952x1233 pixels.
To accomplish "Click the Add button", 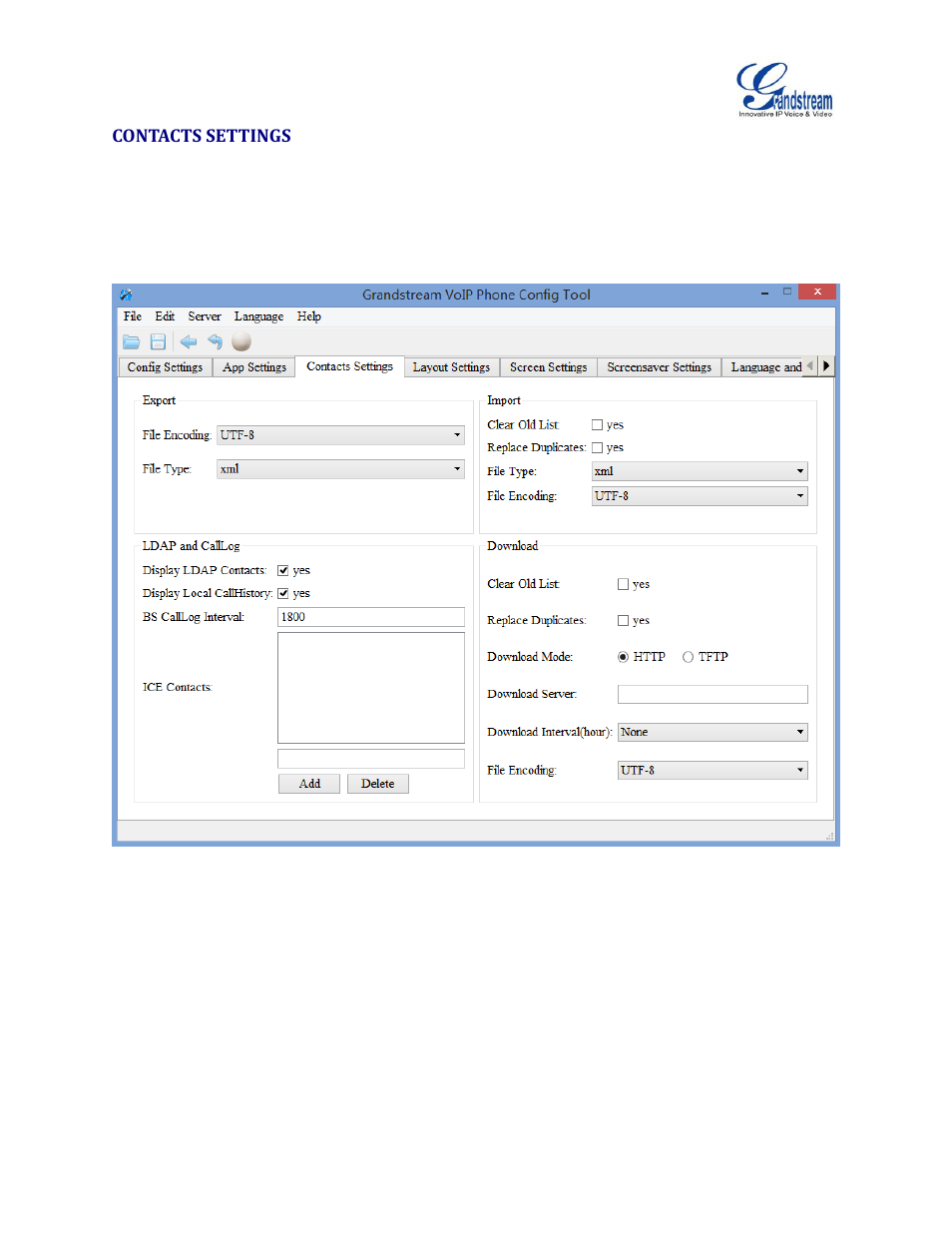I will coord(309,784).
